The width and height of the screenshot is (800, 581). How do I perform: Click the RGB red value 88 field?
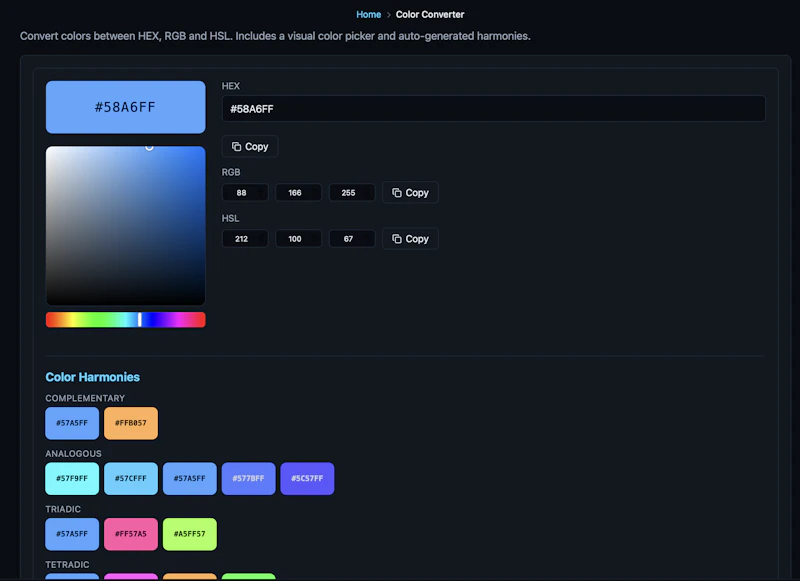pyautogui.click(x=245, y=193)
